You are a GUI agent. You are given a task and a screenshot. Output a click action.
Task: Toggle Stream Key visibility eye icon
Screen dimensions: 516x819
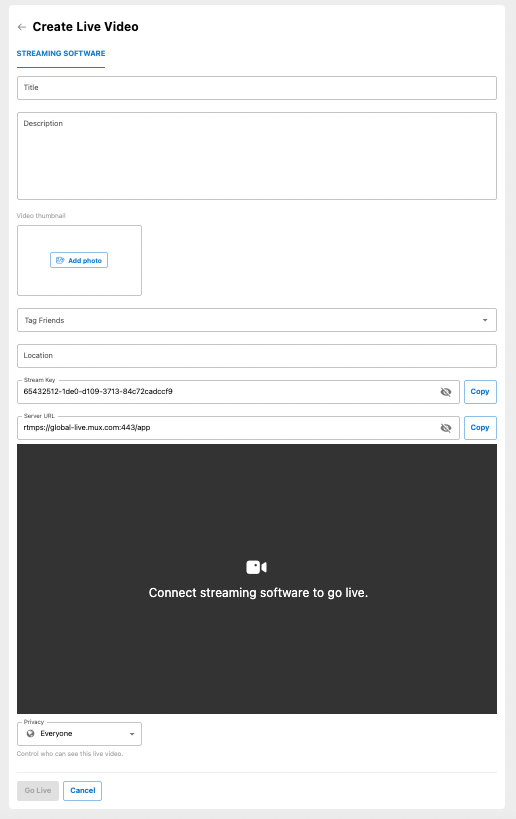tap(445, 392)
